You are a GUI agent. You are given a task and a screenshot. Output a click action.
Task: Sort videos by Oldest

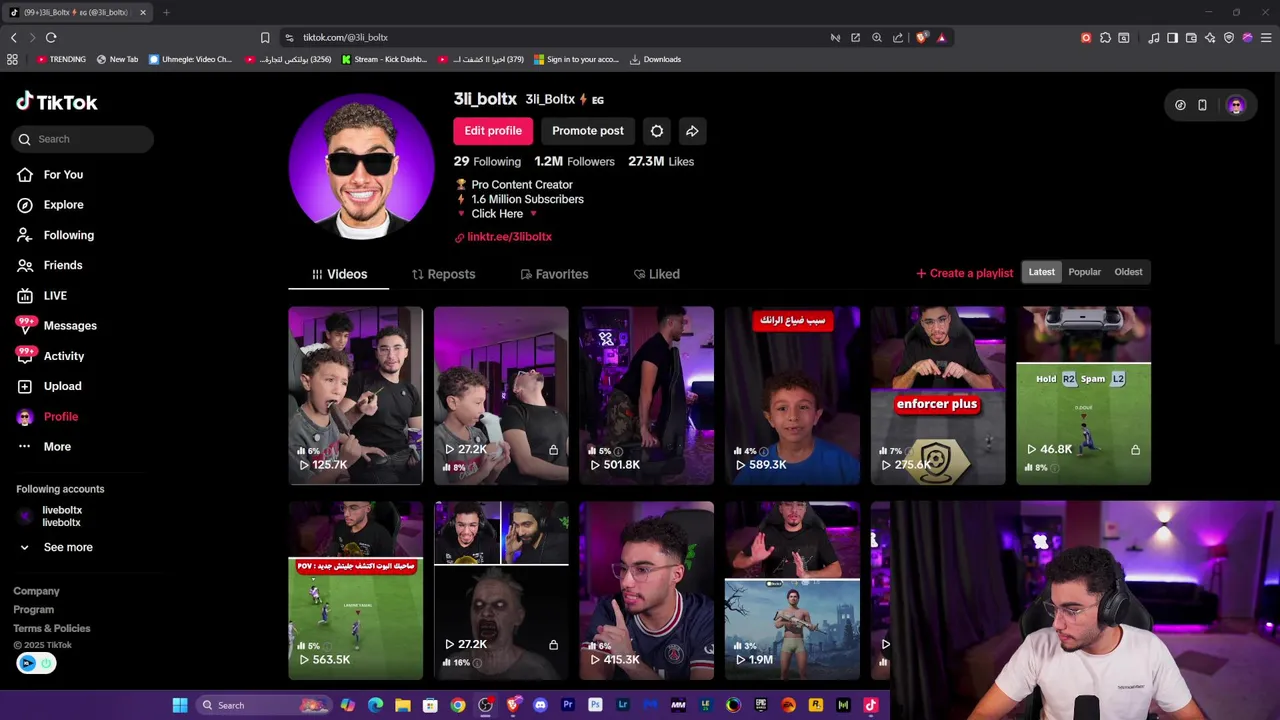pyautogui.click(x=1129, y=272)
